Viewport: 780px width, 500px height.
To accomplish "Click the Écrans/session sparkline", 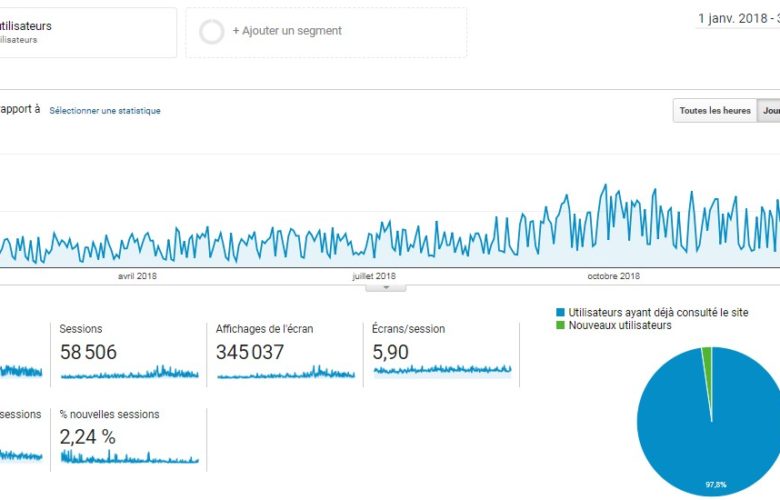I will [x=442, y=371].
